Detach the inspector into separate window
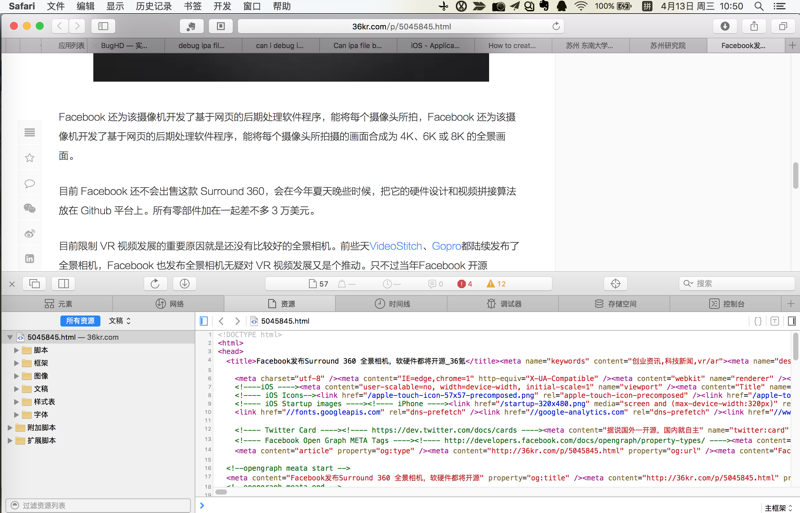The image size is (800, 513). [35, 283]
